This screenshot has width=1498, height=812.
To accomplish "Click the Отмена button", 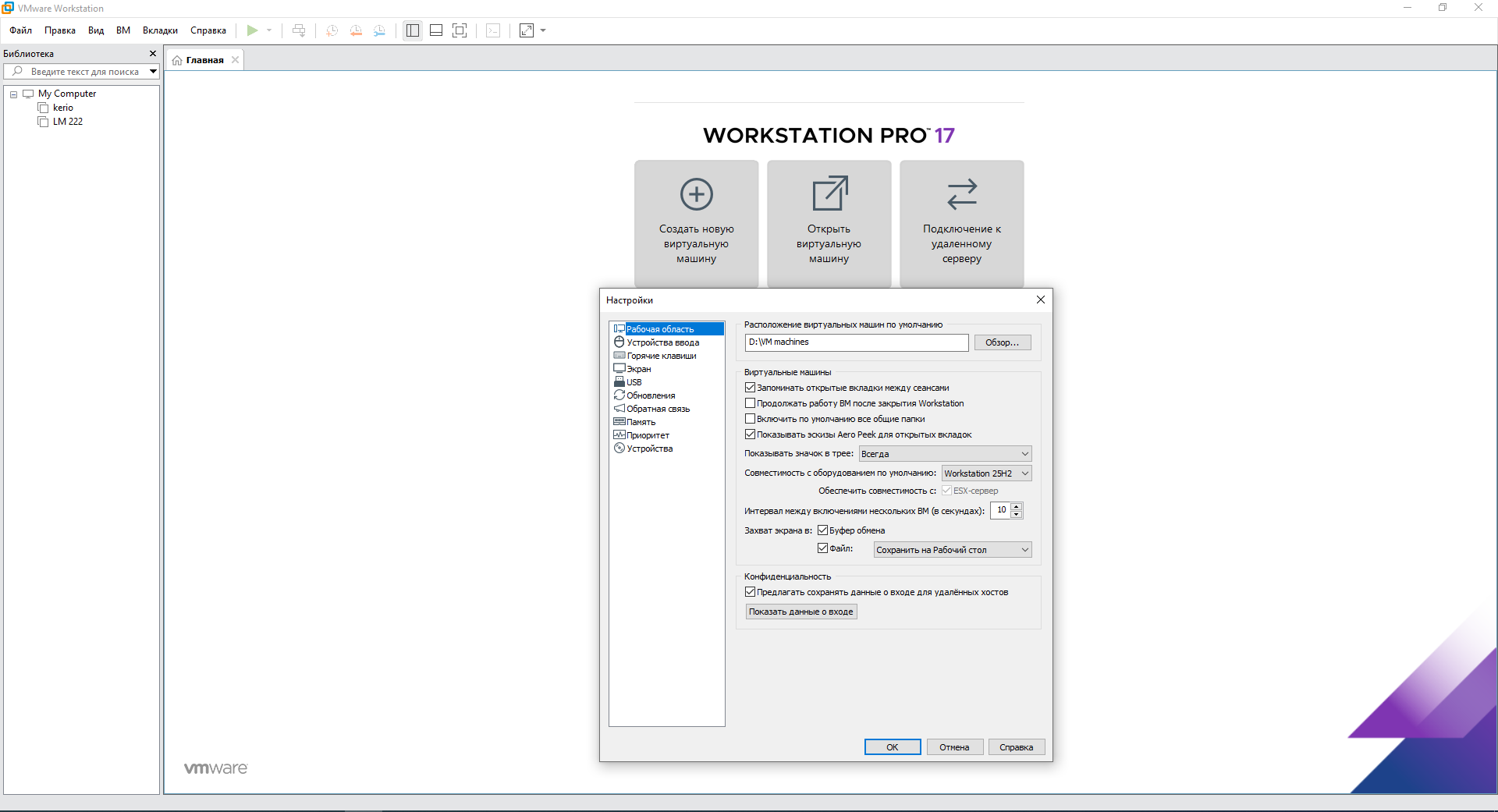I will (954, 747).
